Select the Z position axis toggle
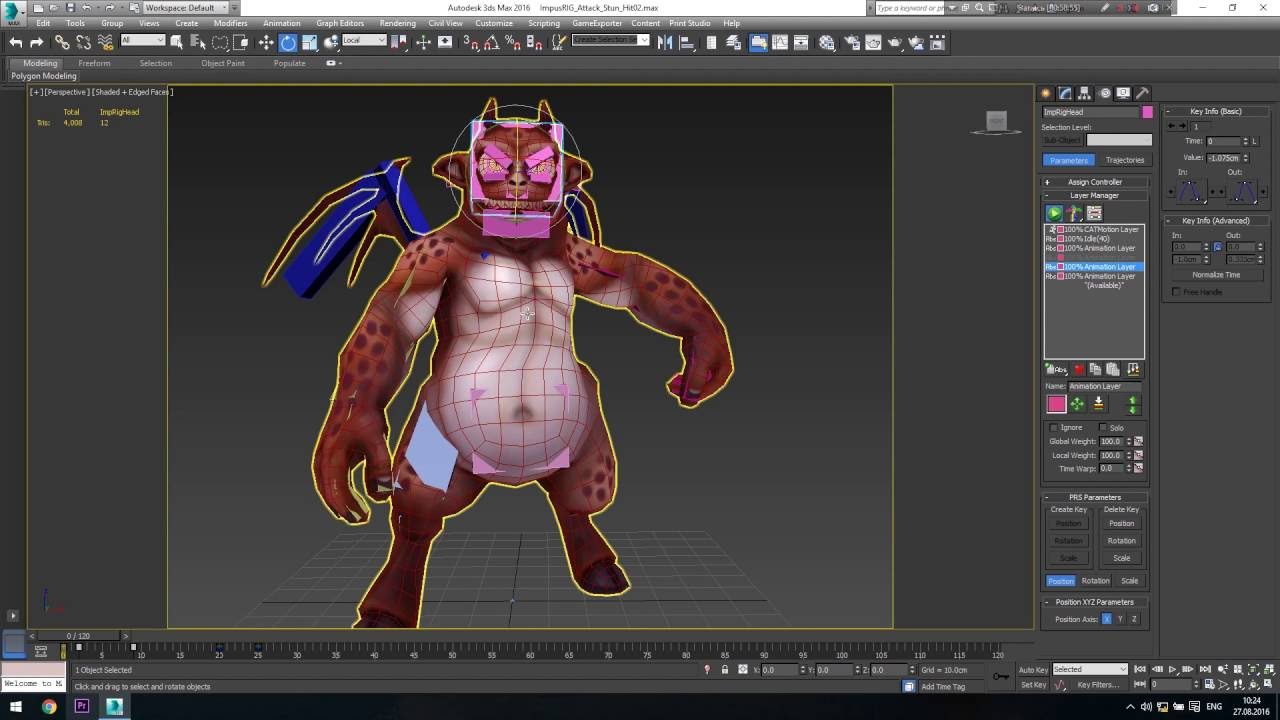The image size is (1280, 720). coord(1134,619)
